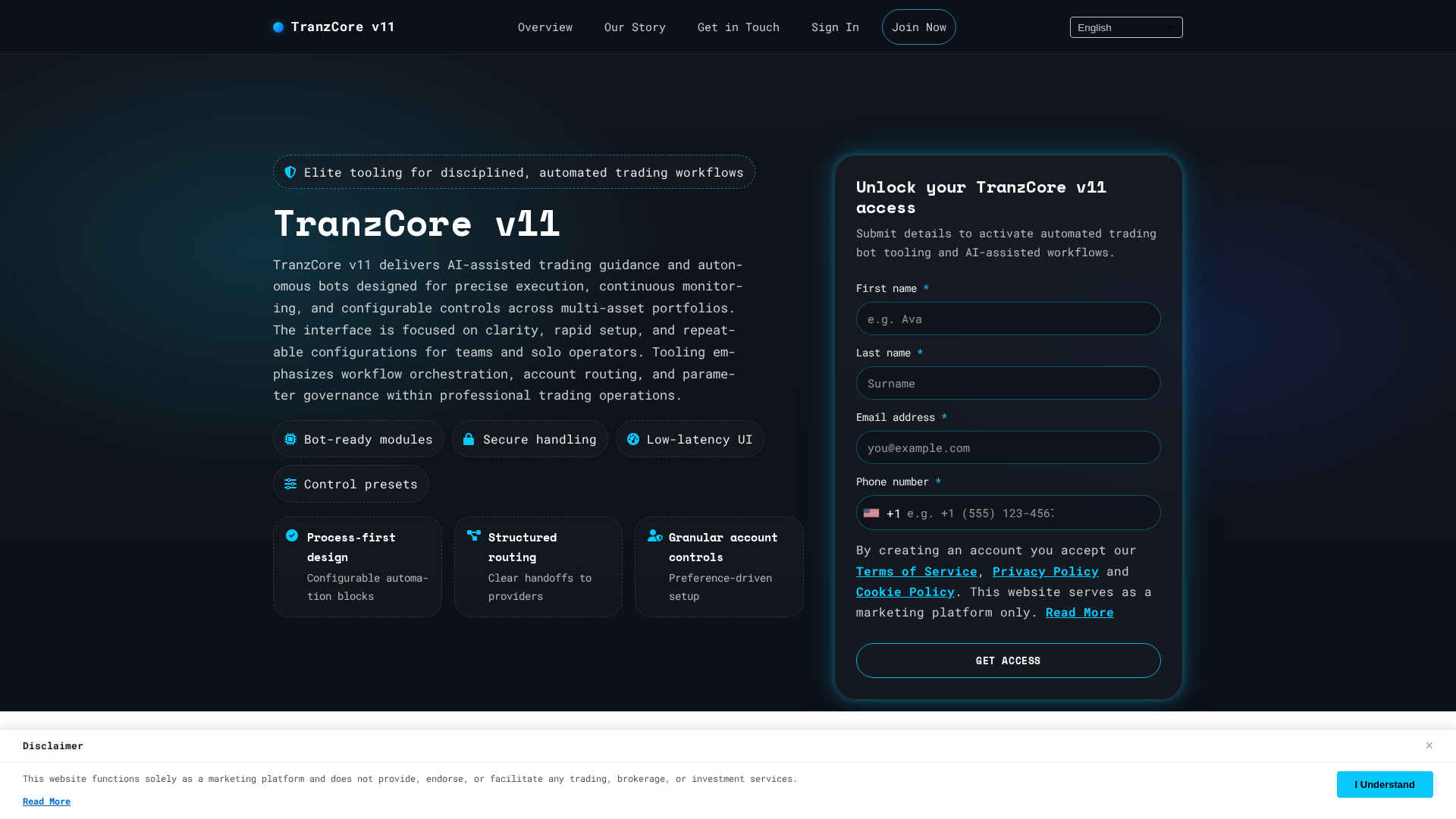Open the Terms of Service link
1456x819 pixels.
917,571
